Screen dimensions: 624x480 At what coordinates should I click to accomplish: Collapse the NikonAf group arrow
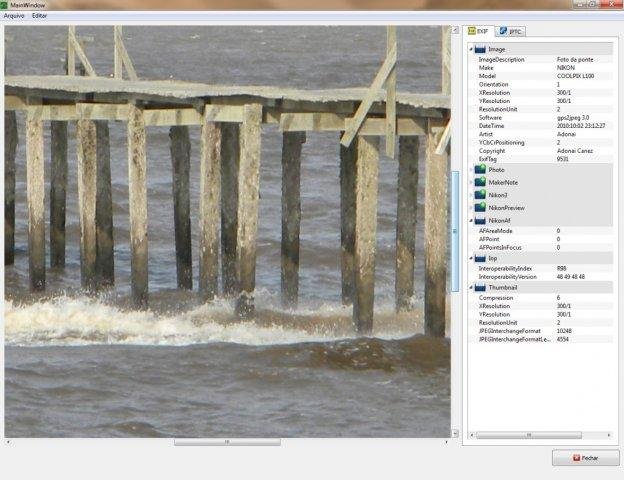[471, 221]
